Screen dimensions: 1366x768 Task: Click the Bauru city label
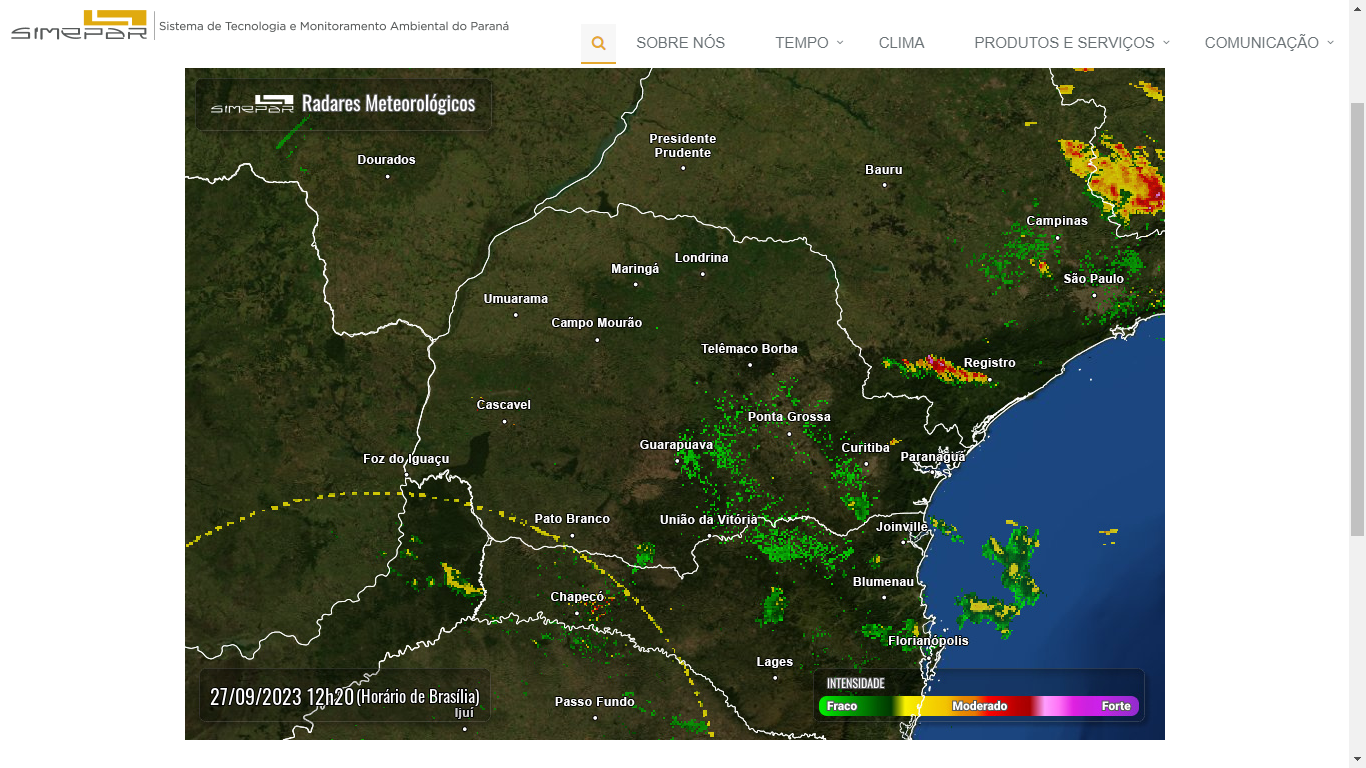[x=884, y=170]
